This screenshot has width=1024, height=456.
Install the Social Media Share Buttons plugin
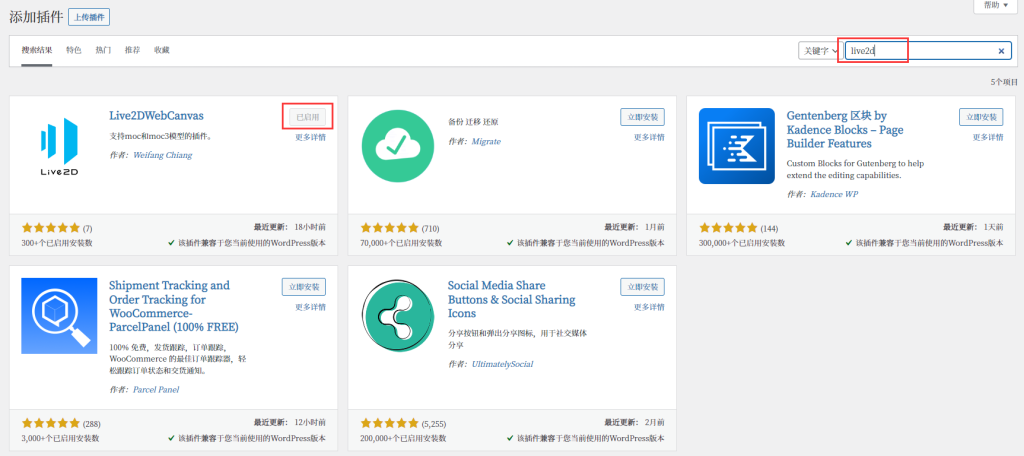point(642,287)
